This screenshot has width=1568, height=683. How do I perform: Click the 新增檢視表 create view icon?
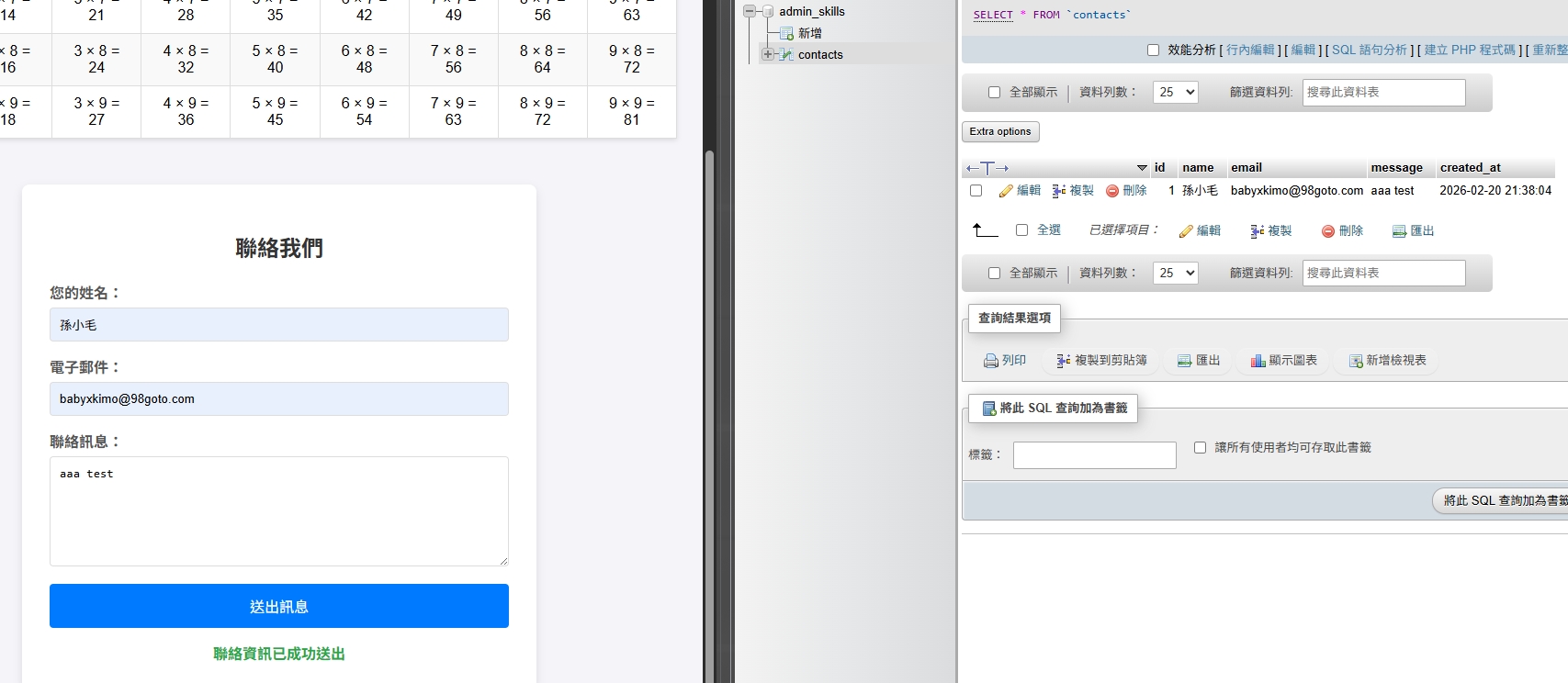pos(1356,361)
